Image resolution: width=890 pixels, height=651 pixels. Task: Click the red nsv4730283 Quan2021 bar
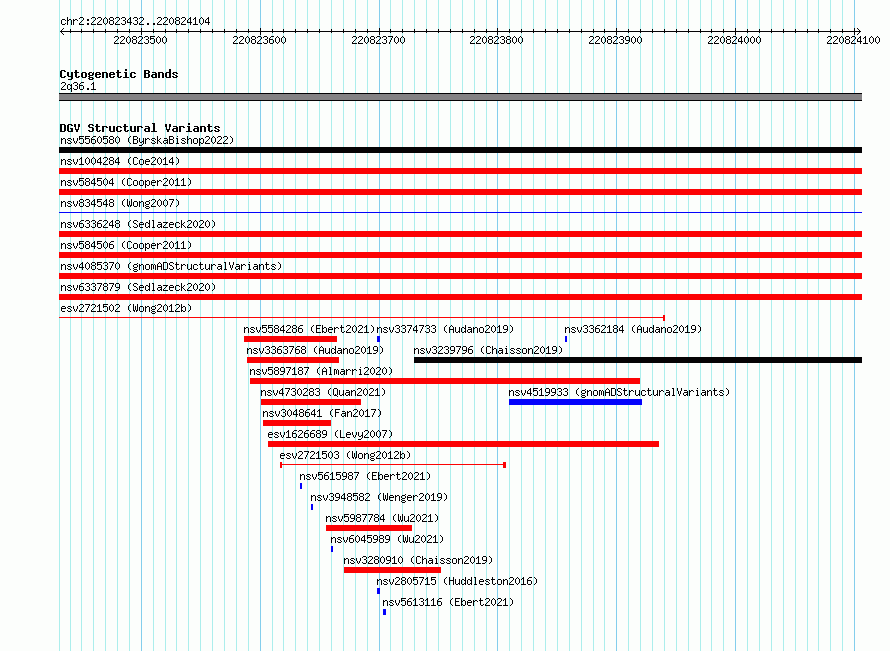click(x=311, y=402)
